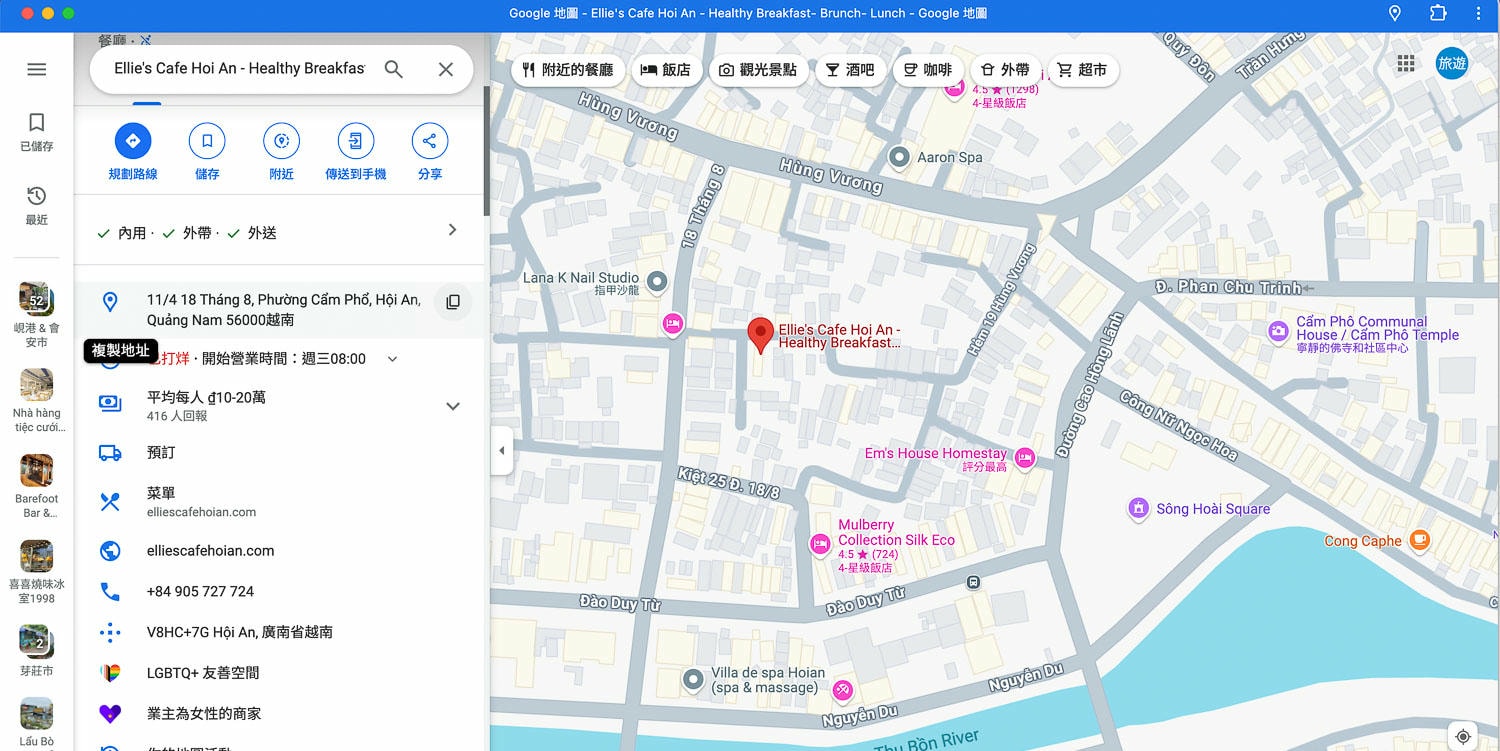Open elliescafehoian.com website link
This screenshot has height=751, width=1500.
click(210, 551)
